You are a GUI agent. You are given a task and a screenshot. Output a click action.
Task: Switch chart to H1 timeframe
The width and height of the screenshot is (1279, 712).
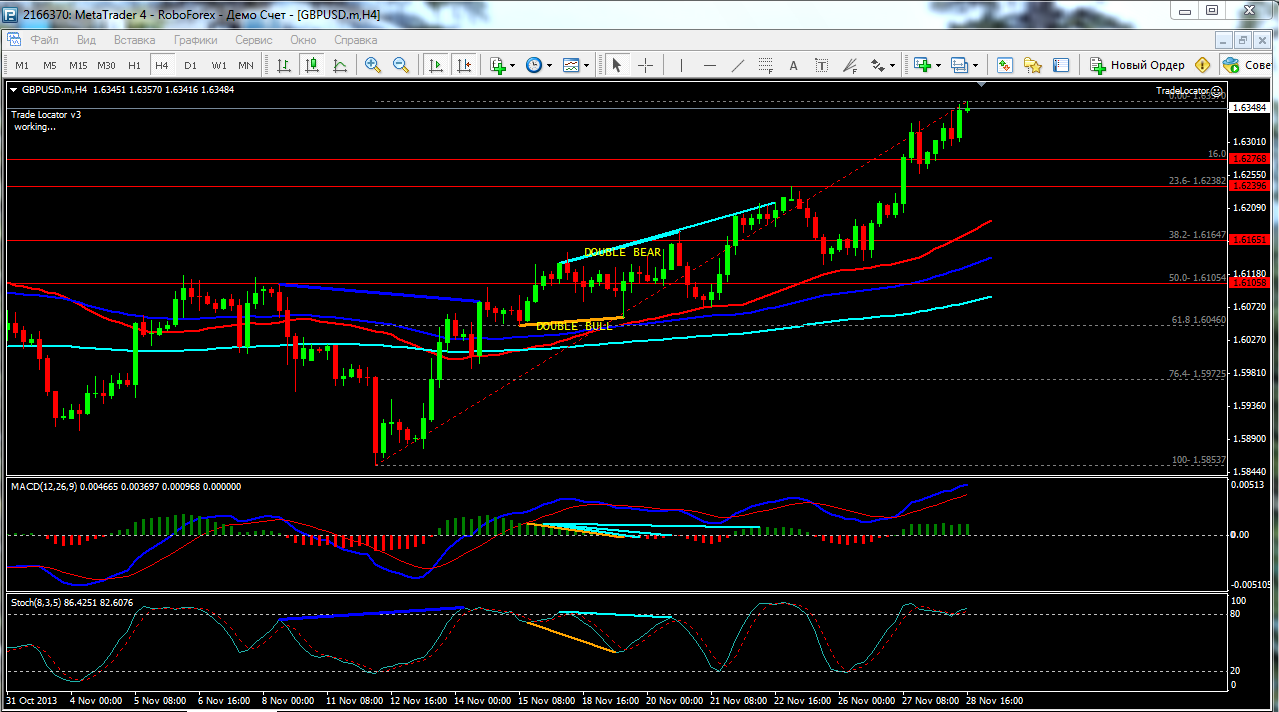click(134, 65)
